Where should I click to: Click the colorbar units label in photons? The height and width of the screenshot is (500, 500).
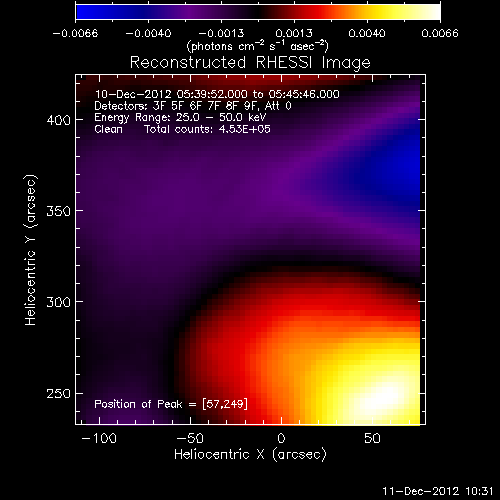coord(257,46)
